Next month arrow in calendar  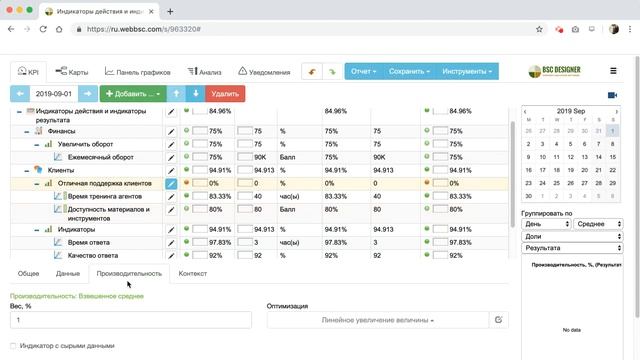click(617, 111)
